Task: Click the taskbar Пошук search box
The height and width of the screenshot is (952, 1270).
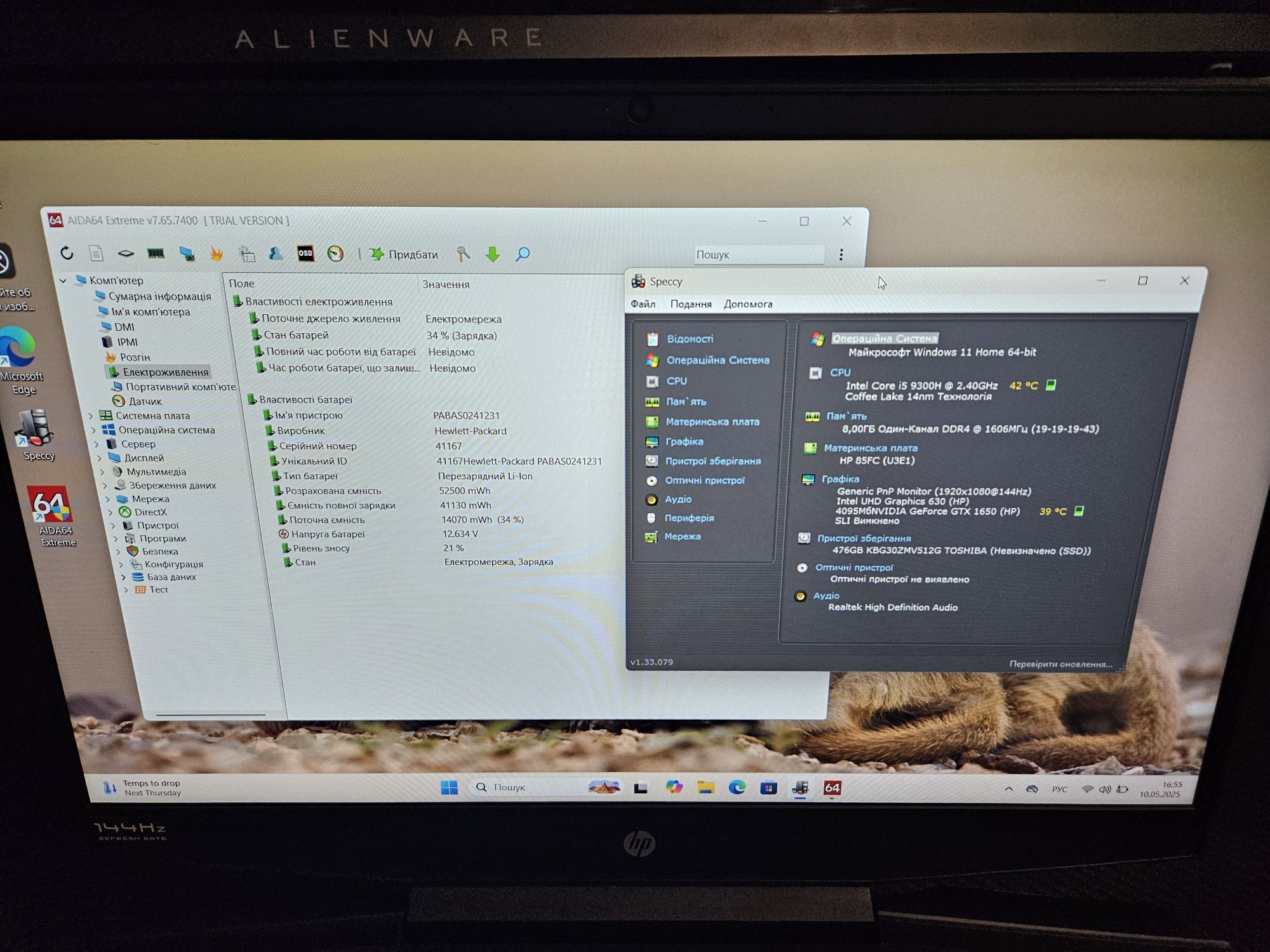Action: click(546, 787)
